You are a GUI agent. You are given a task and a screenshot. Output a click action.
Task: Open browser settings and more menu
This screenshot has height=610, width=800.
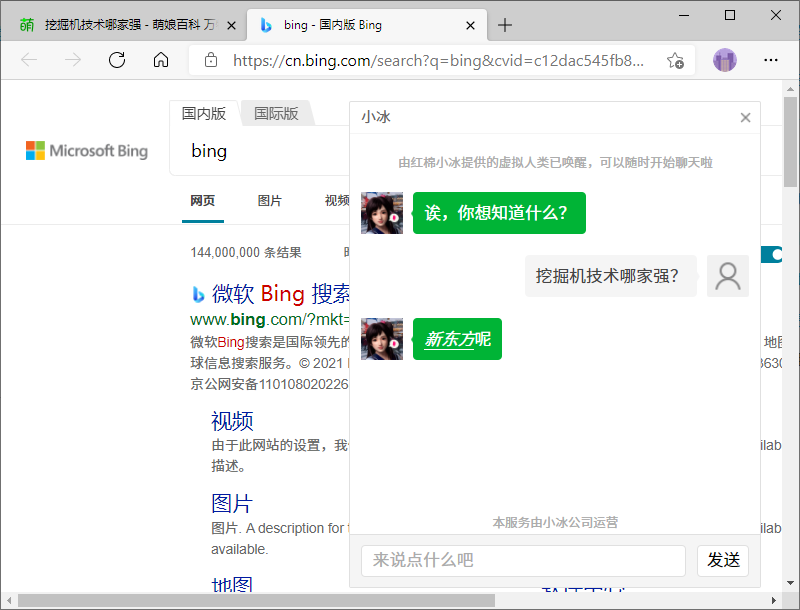tap(771, 60)
